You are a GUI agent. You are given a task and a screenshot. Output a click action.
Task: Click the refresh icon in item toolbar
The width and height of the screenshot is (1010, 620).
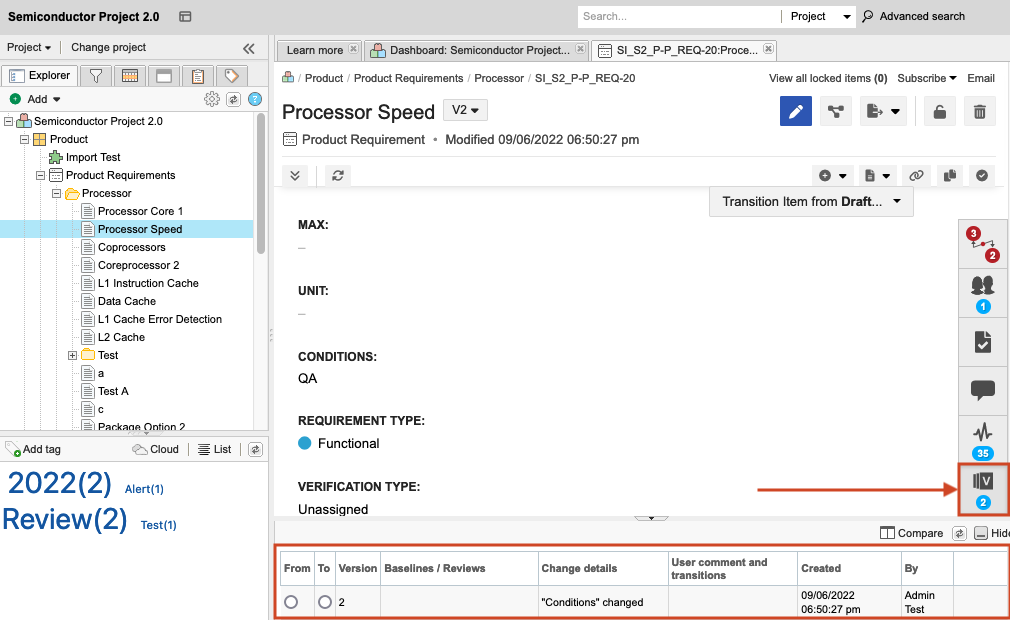338,175
